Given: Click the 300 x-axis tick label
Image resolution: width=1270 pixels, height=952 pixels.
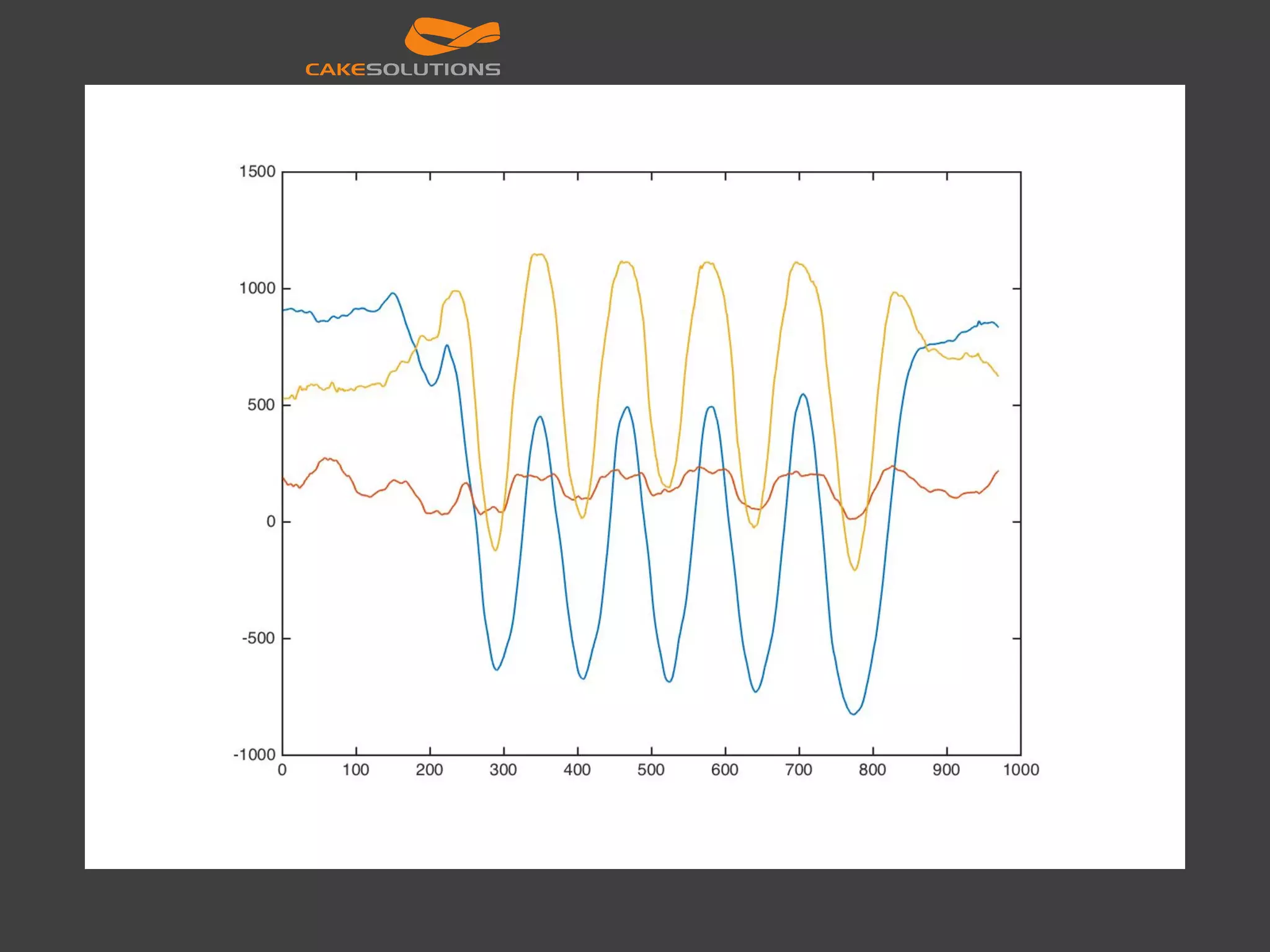Looking at the screenshot, I should pos(503,770).
